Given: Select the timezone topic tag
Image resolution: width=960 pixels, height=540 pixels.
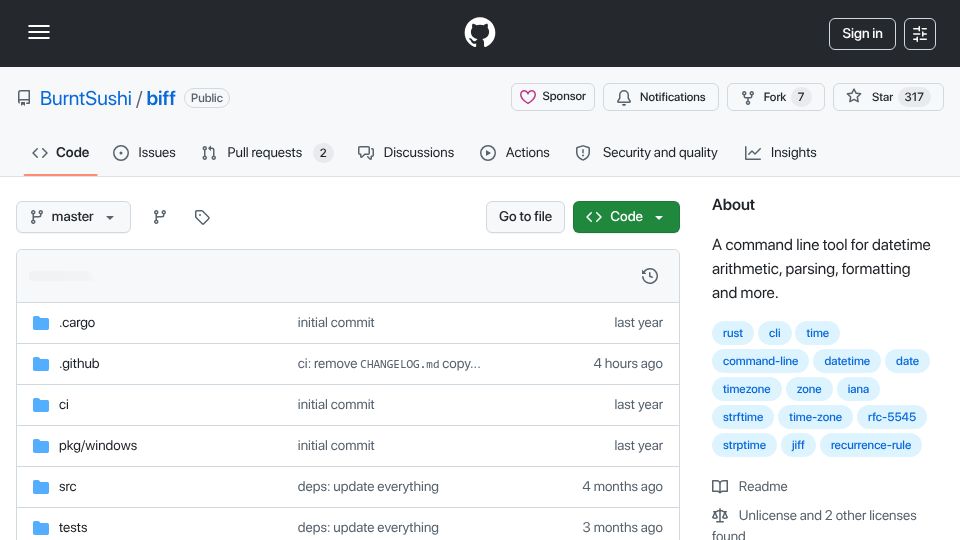Looking at the screenshot, I should 746,389.
